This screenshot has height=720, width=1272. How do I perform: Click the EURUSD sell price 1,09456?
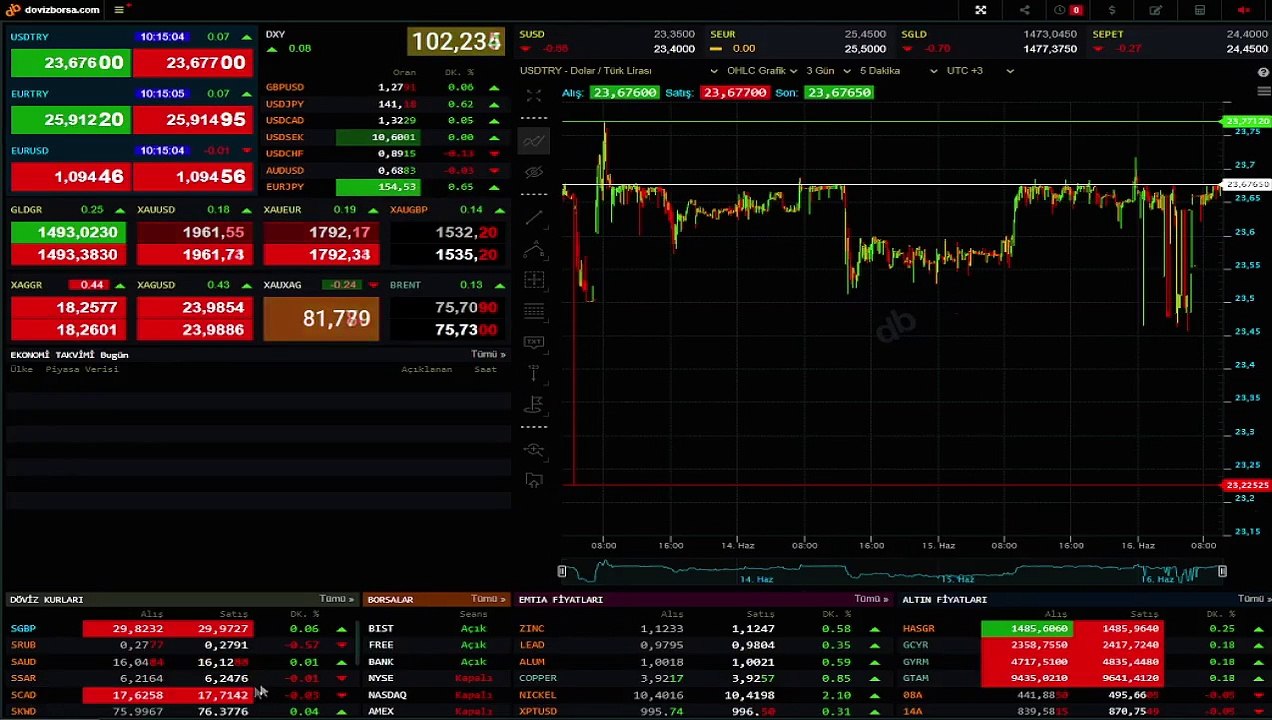coord(192,177)
